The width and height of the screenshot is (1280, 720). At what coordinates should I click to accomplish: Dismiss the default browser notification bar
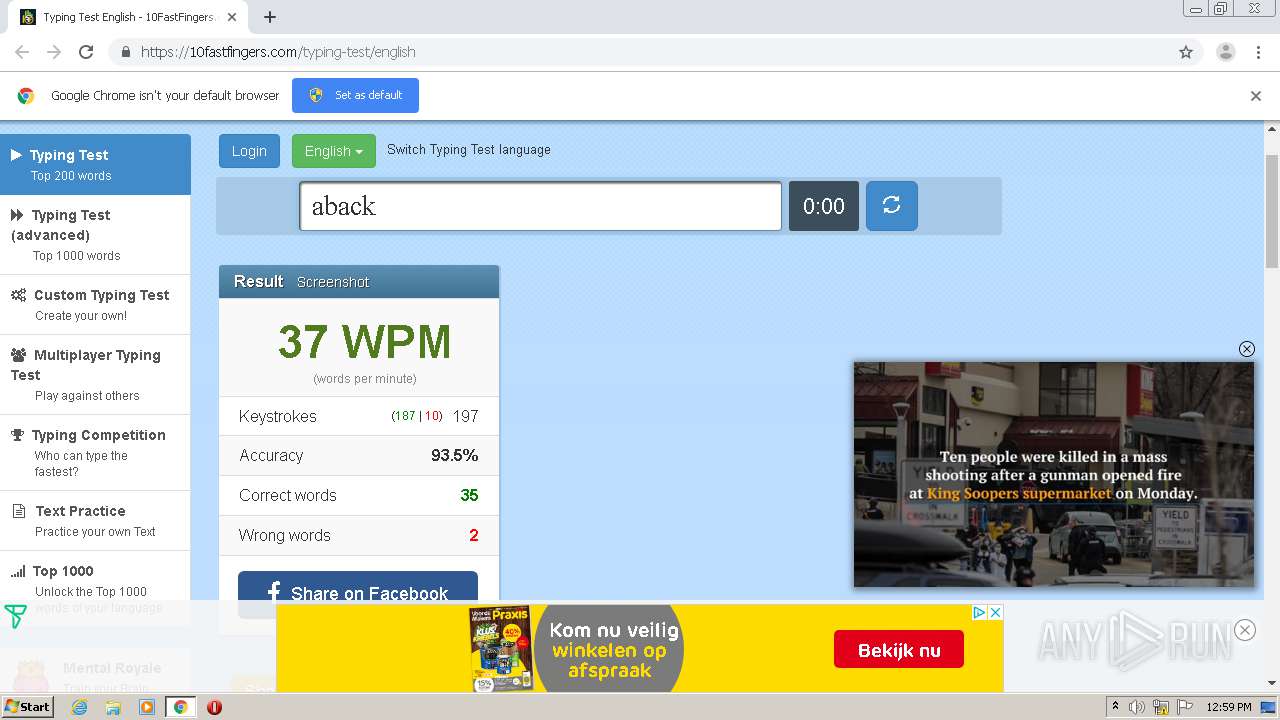[x=1256, y=96]
